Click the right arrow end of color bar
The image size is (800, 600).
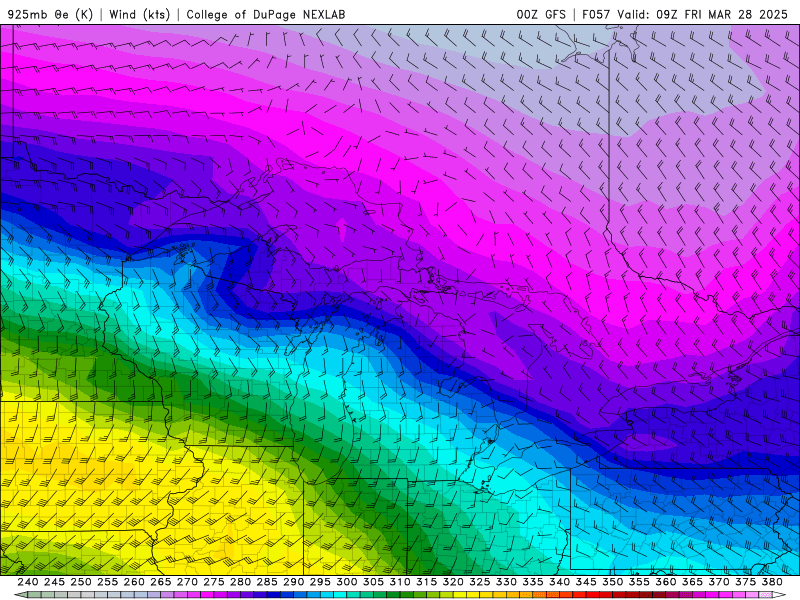point(779,595)
